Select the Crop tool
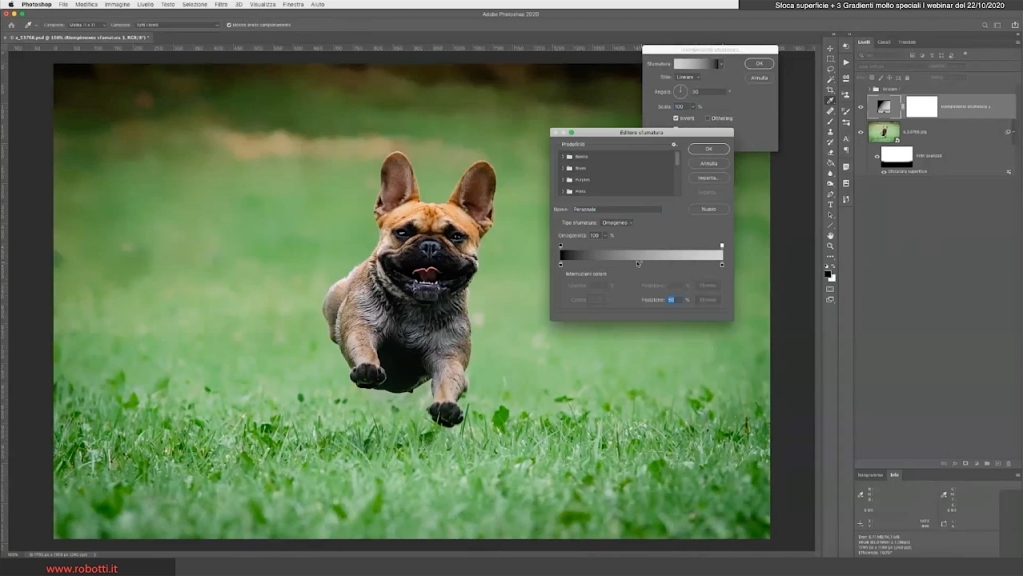Viewport: 1023px width, 576px height. point(831,88)
